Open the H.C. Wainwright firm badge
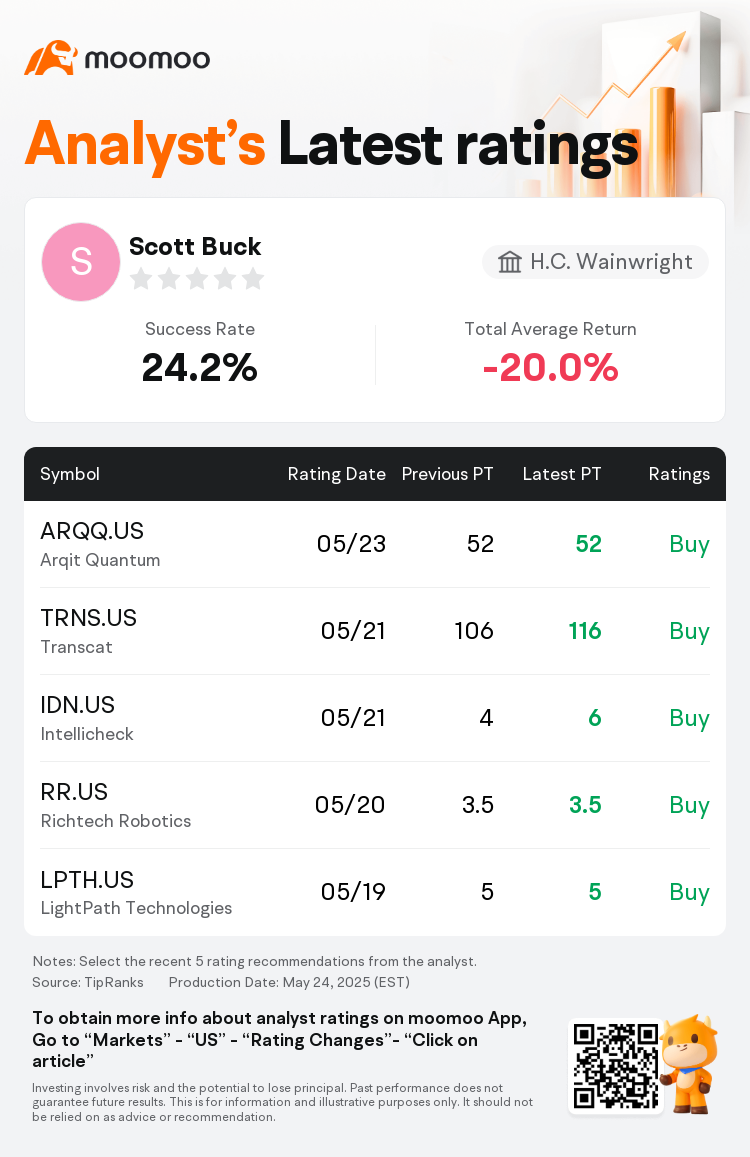750x1157 pixels. click(596, 262)
